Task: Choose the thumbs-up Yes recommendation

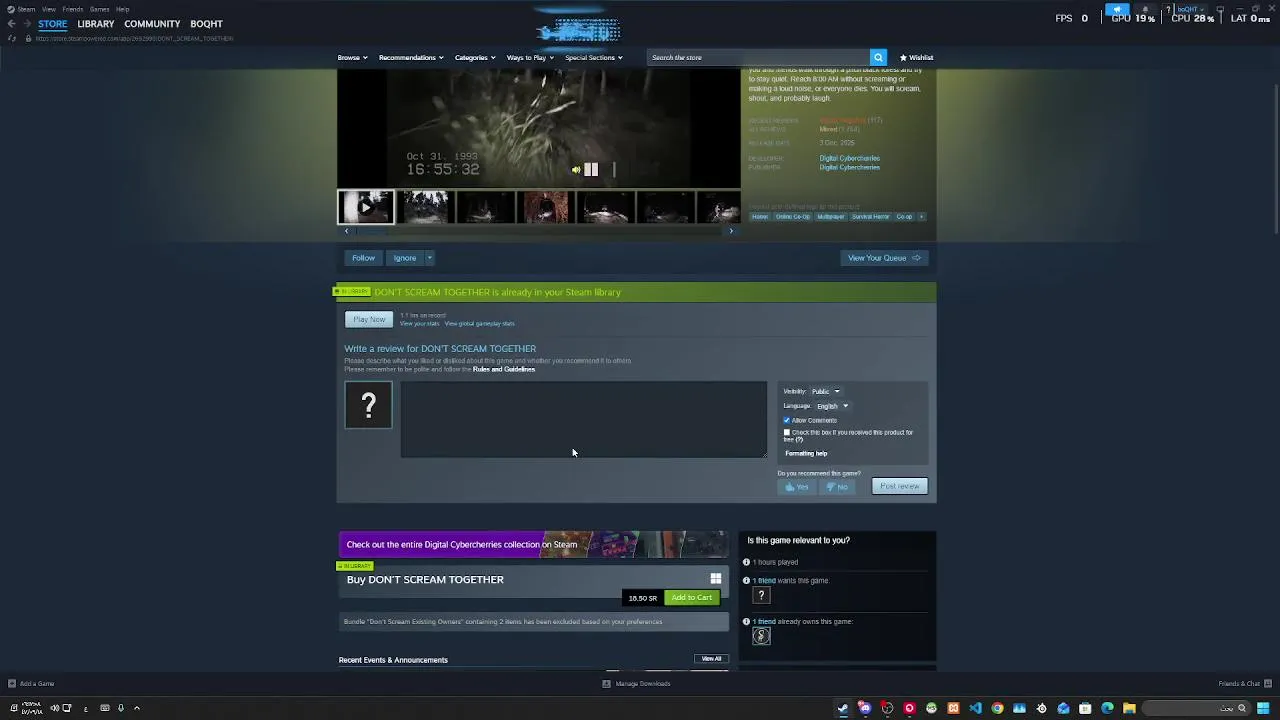Action: (797, 487)
